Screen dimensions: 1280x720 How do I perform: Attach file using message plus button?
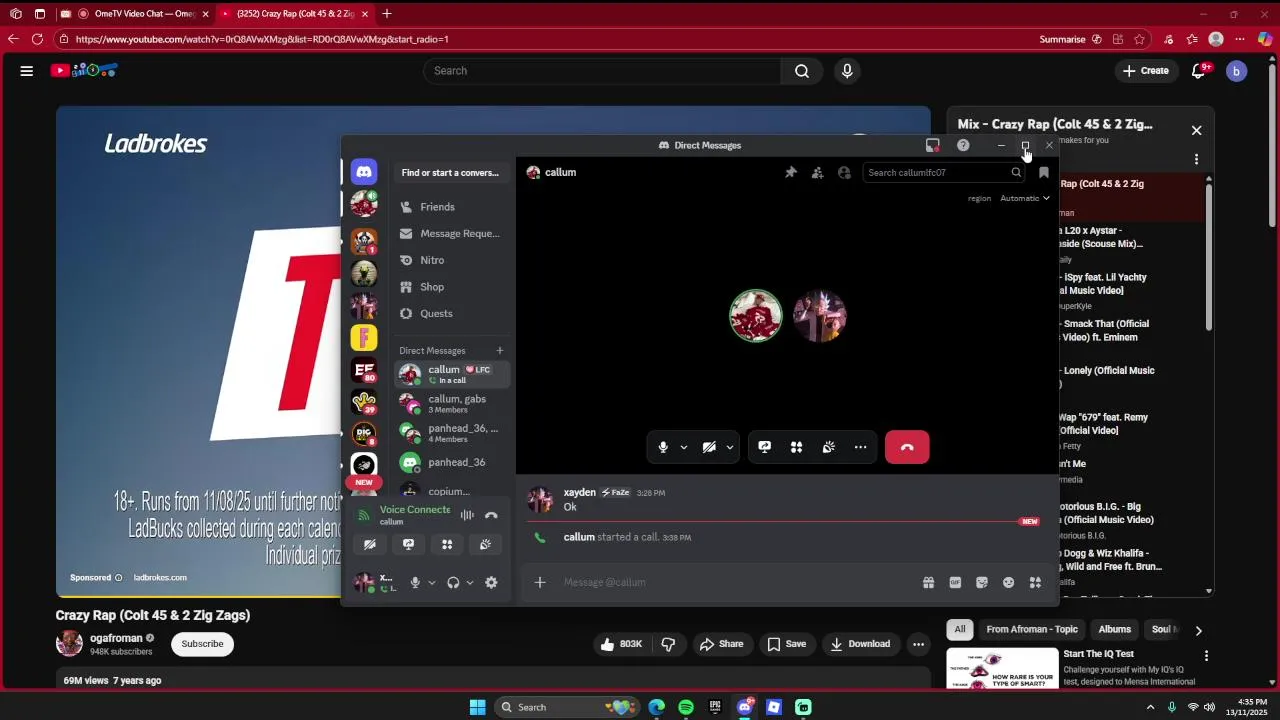pyautogui.click(x=540, y=582)
